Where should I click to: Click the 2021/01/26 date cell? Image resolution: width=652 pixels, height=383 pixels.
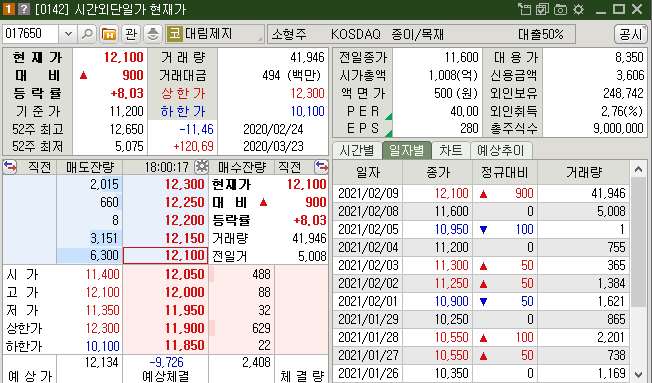(368, 373)
